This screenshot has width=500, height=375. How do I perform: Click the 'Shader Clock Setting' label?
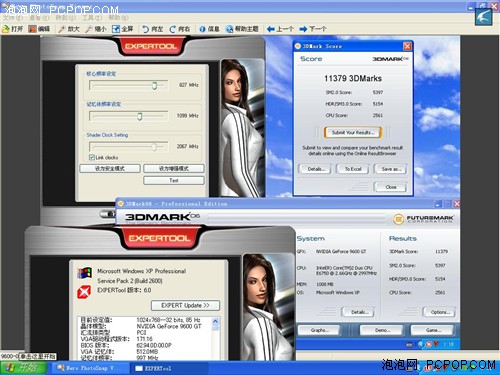107,135
